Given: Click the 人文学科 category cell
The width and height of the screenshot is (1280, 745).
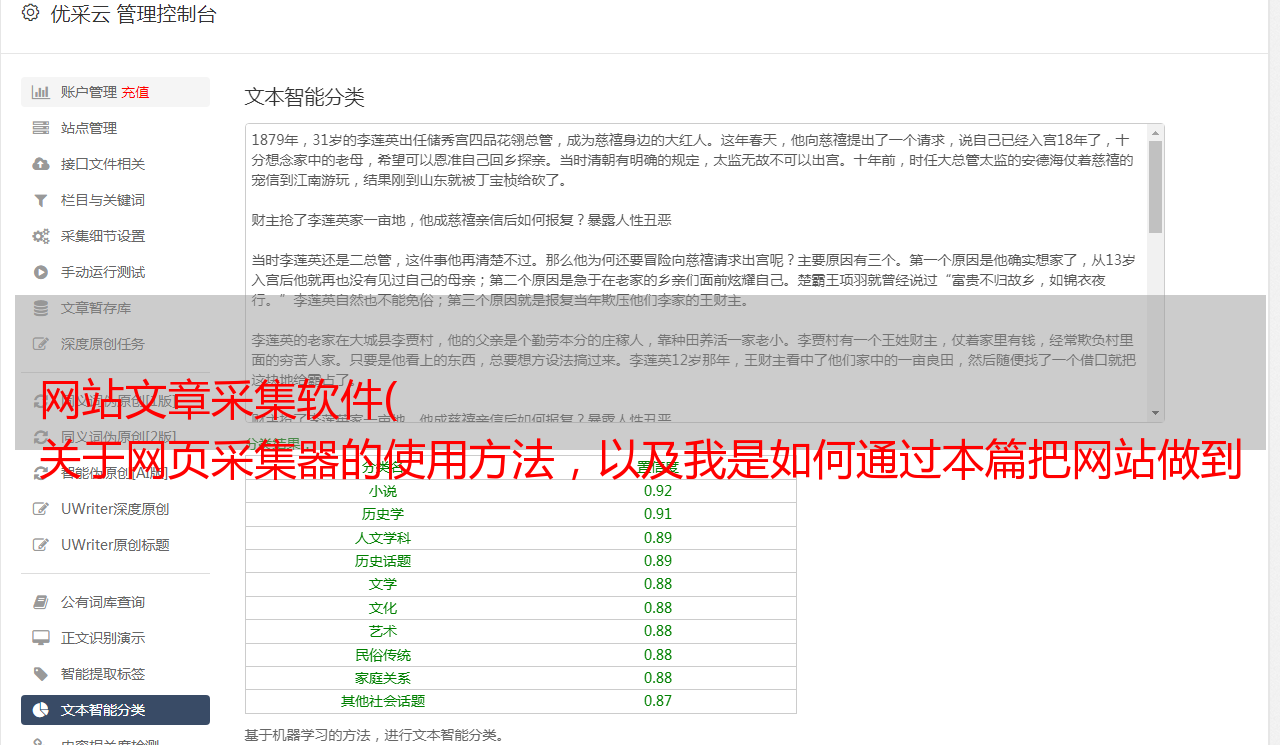Looking at the screenshot, I should (x=383, y=538).
